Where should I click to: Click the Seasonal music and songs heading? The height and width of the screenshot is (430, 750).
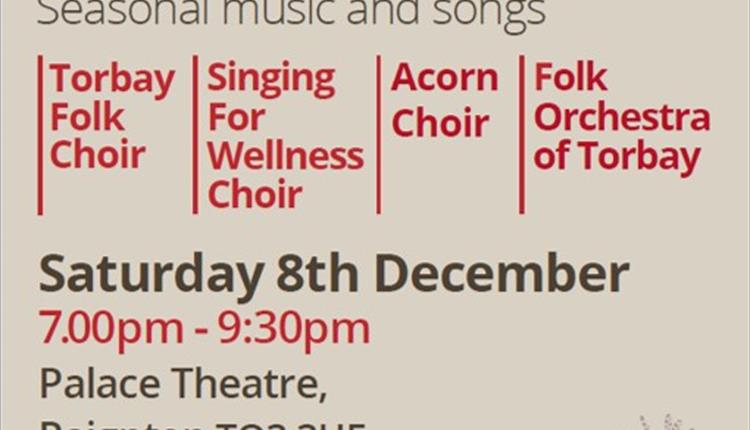291,13
